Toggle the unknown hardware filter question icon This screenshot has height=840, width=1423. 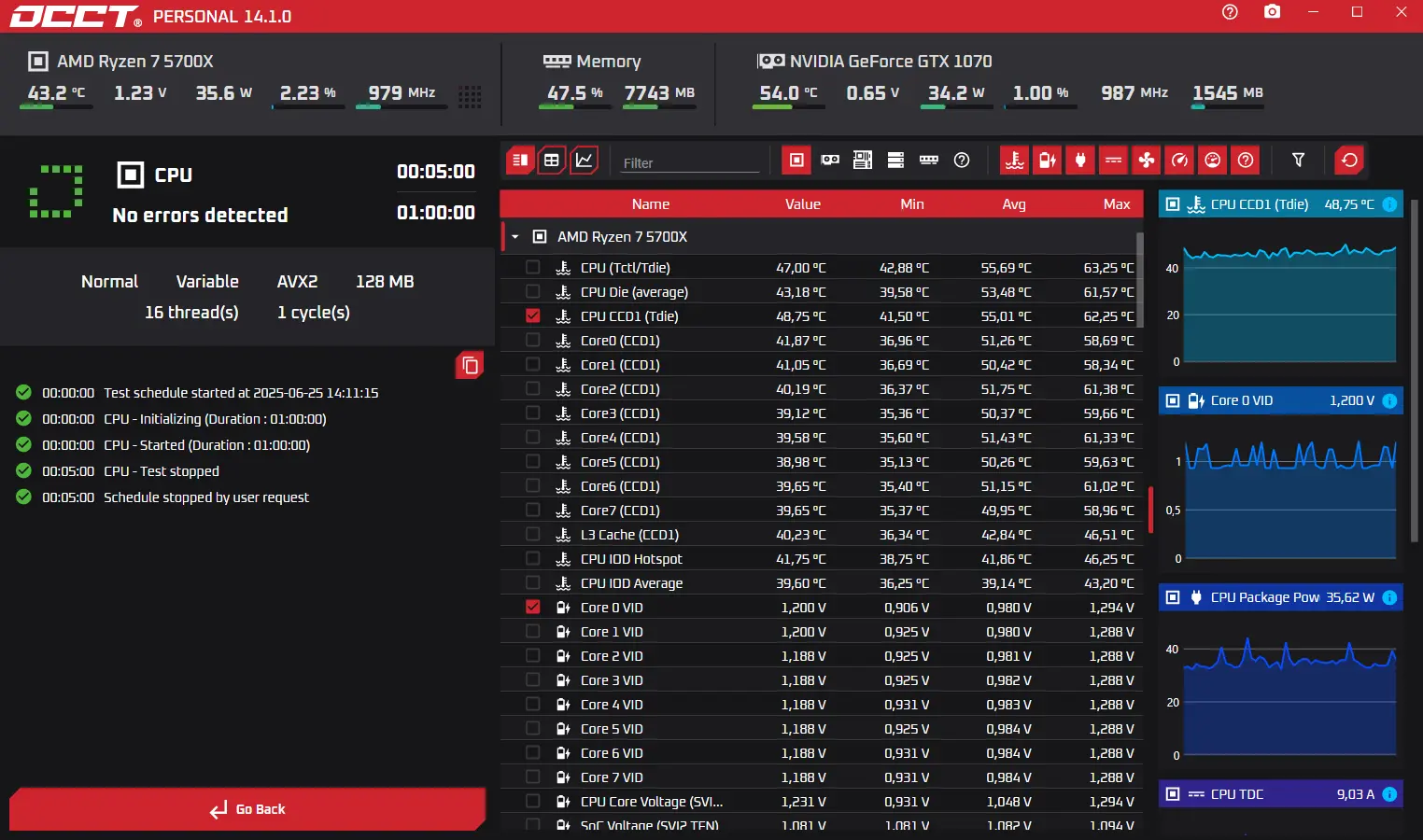(962, 160)
